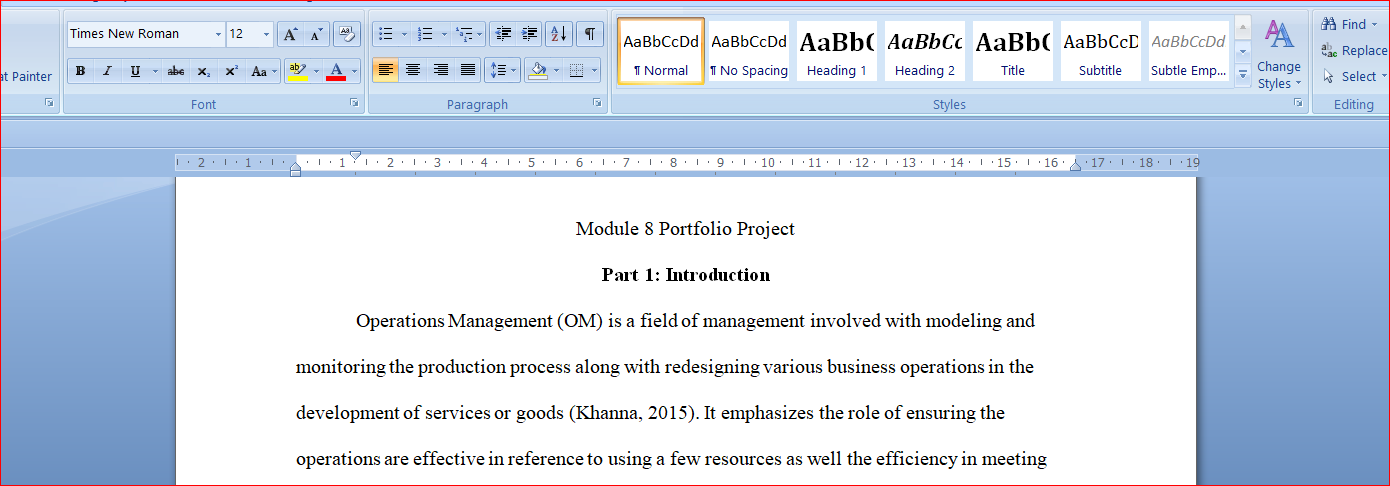Apply the Normal style
1390x486 pixels.
(x=661, y=51)
